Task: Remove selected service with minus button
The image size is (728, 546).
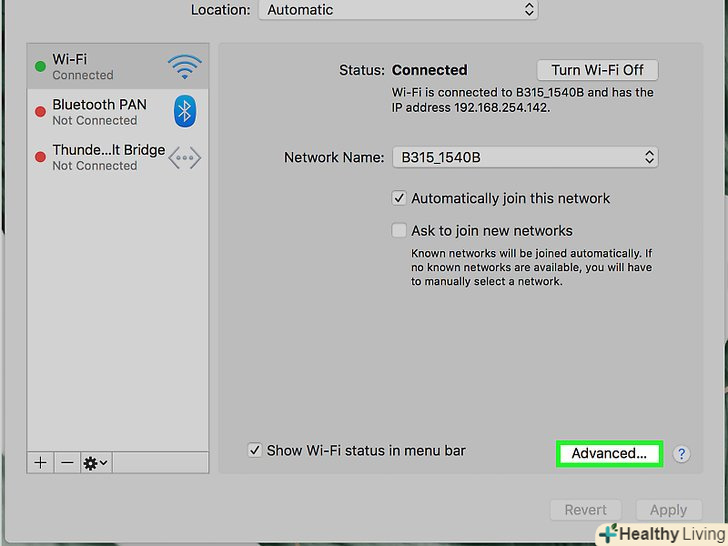Action: coord(67,462)
